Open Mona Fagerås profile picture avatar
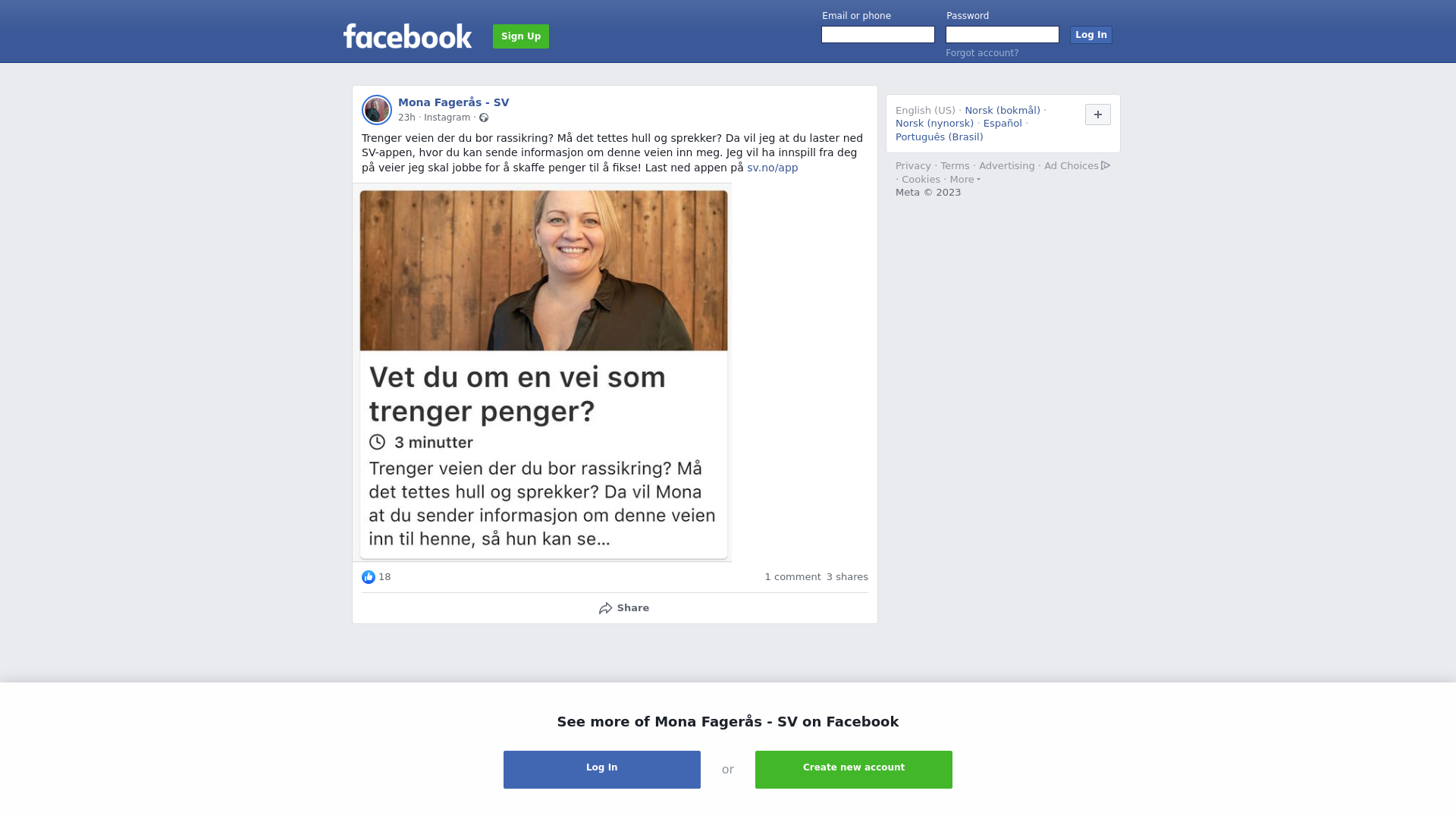 tap(377, 110)
